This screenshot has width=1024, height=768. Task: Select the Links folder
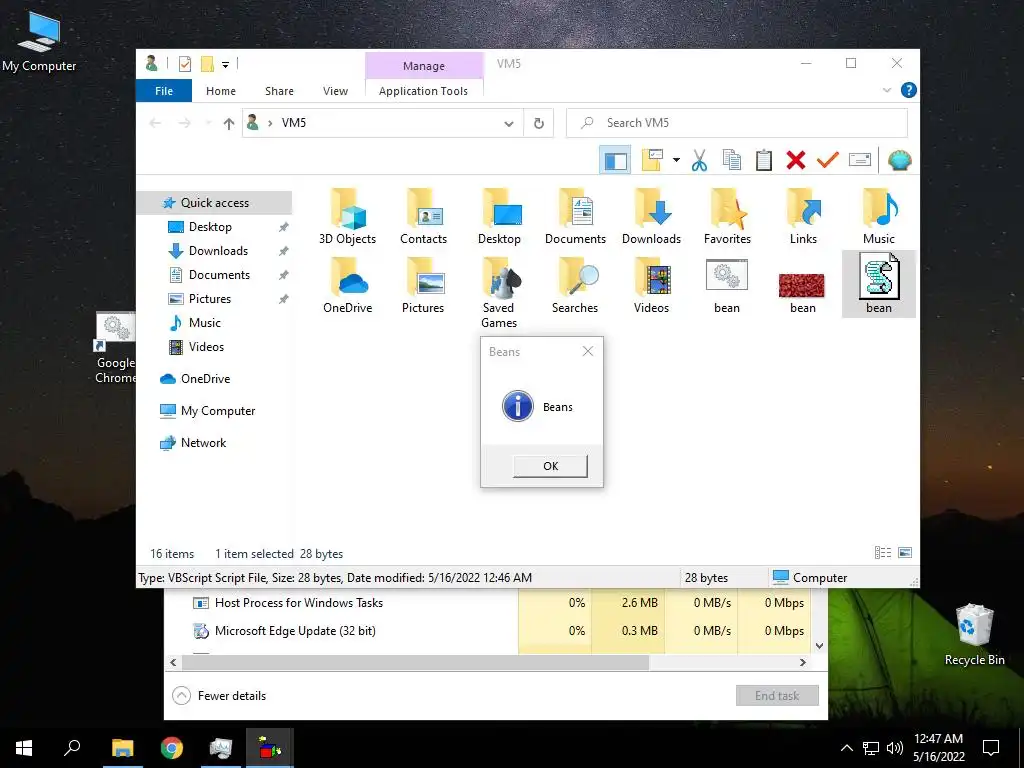click(803, 217)
